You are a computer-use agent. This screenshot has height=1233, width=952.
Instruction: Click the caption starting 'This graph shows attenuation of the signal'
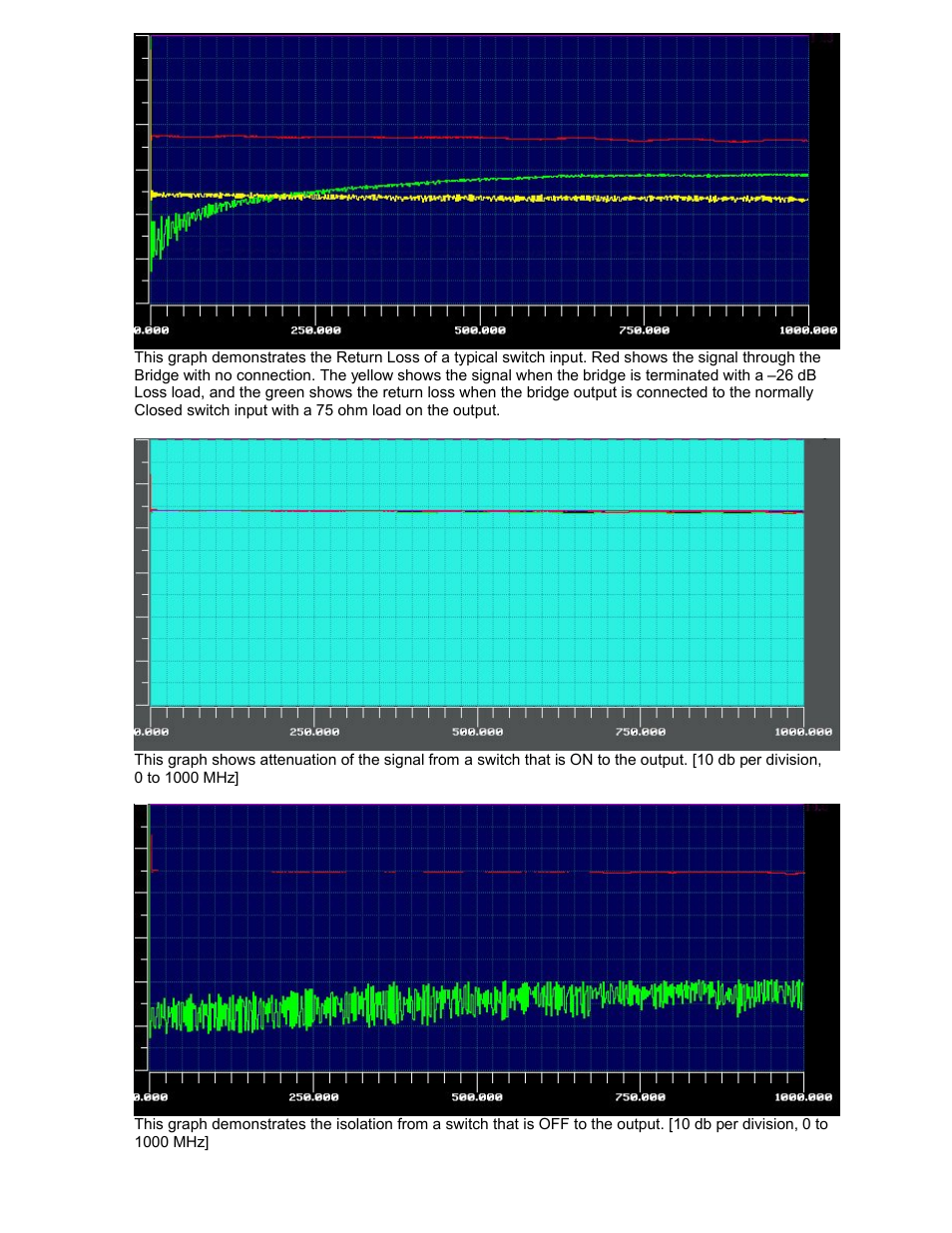478,769
